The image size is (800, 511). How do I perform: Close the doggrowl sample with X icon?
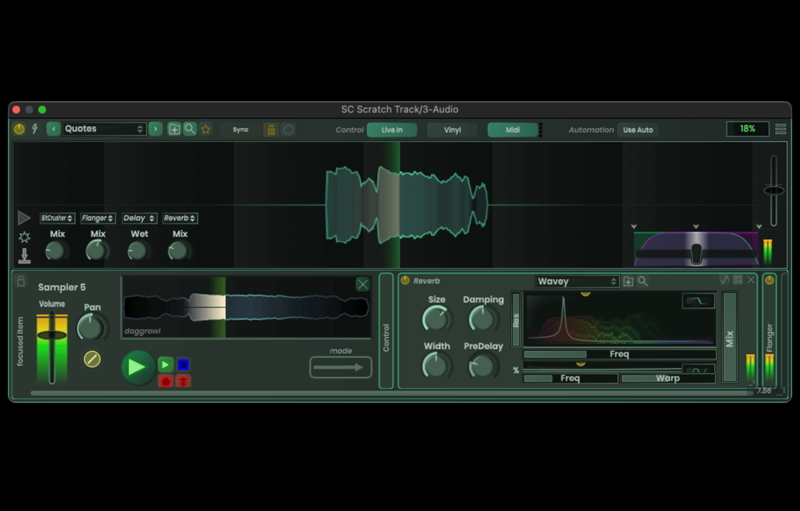tap(363, 284)
